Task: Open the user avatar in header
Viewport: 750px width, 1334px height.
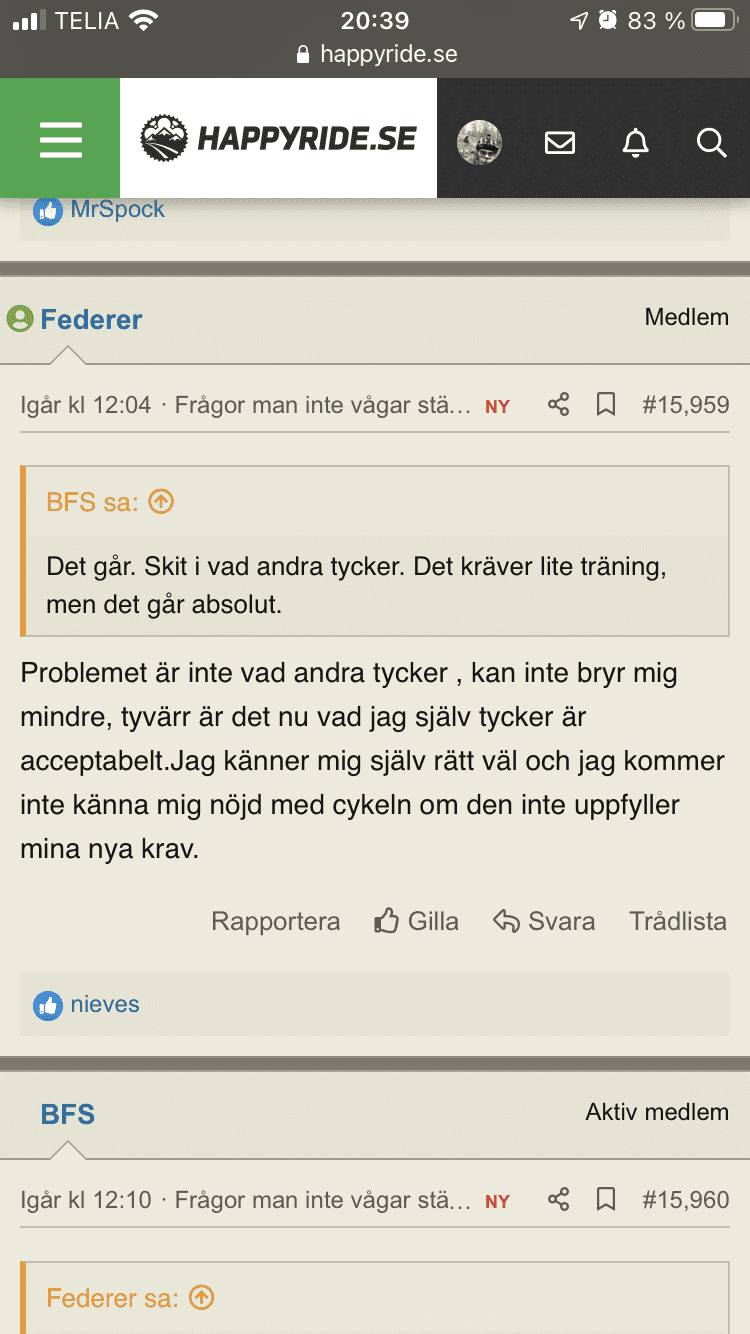Action: (x=479, y=142)
